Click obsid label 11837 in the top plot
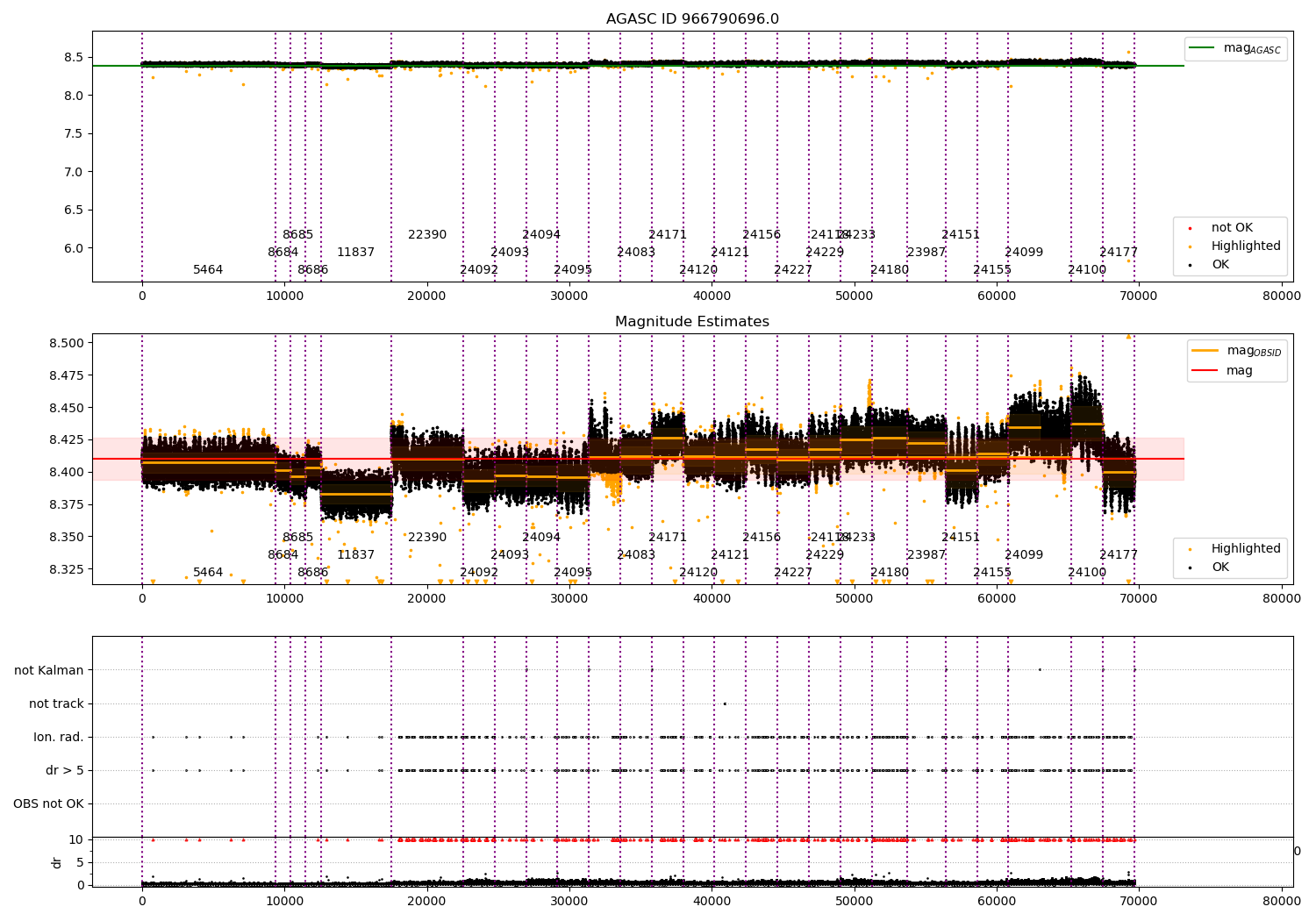1316x921 pixels. tap(356, 252)
